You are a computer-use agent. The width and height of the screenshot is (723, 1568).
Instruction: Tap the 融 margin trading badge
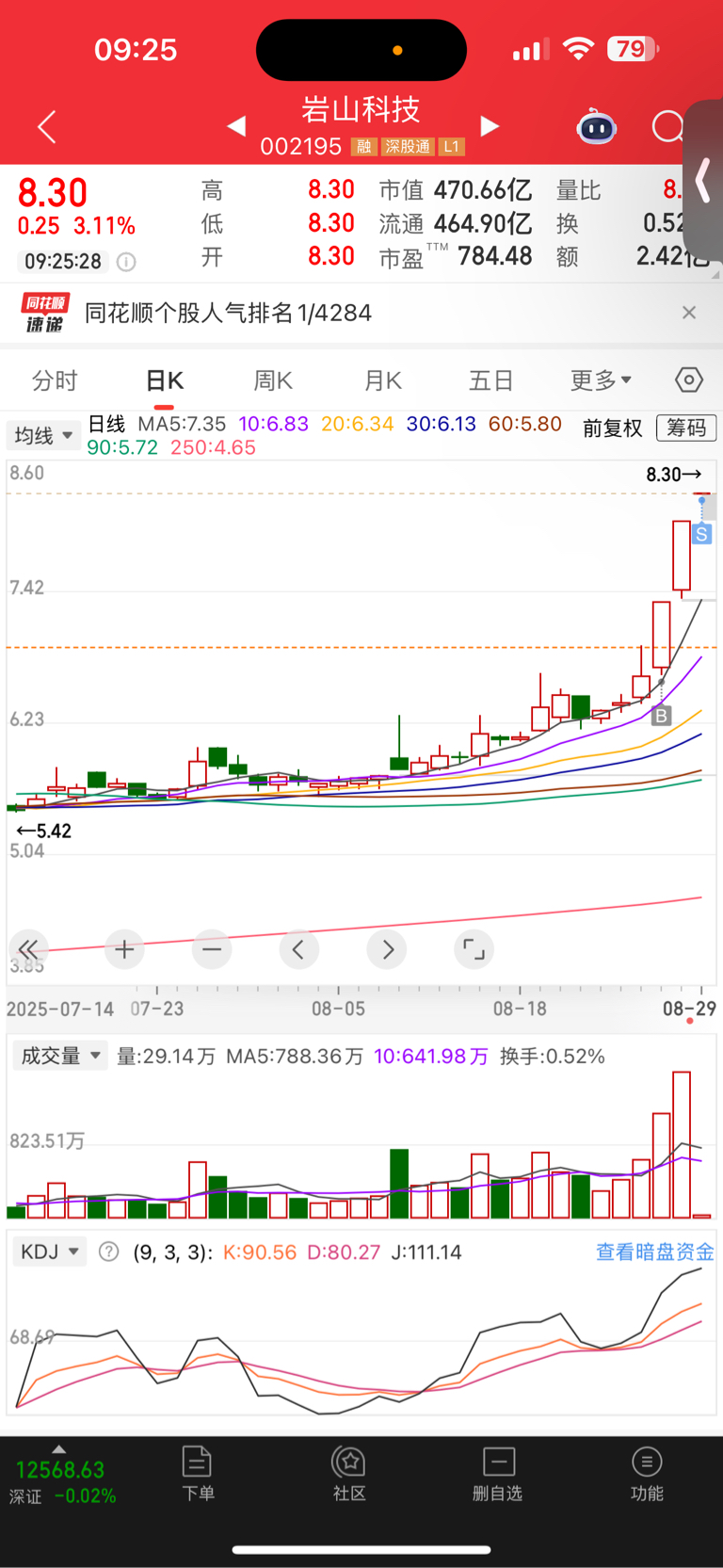coord(363,147)
